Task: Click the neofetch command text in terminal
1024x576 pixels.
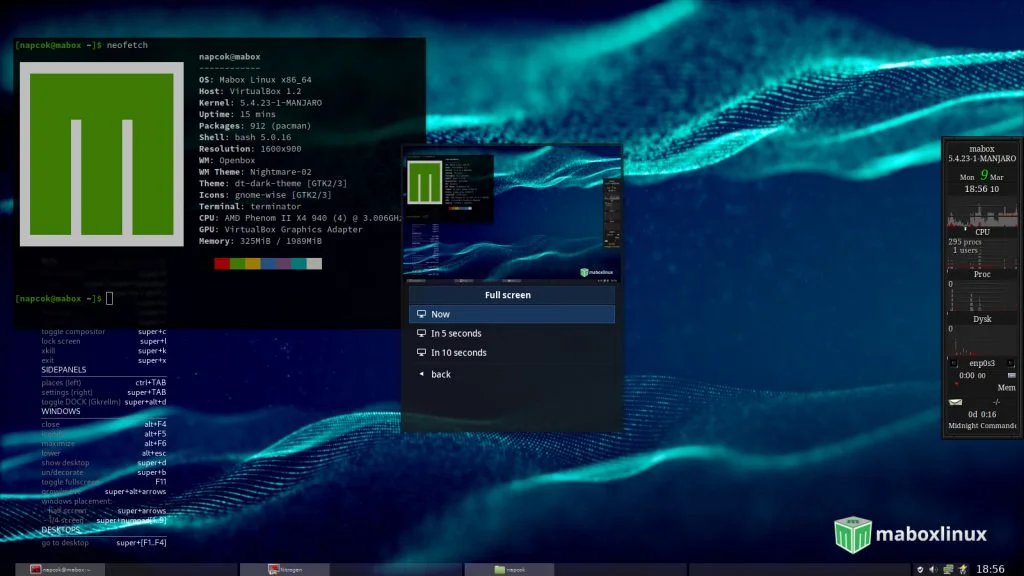Action: [x=127, y=45]
